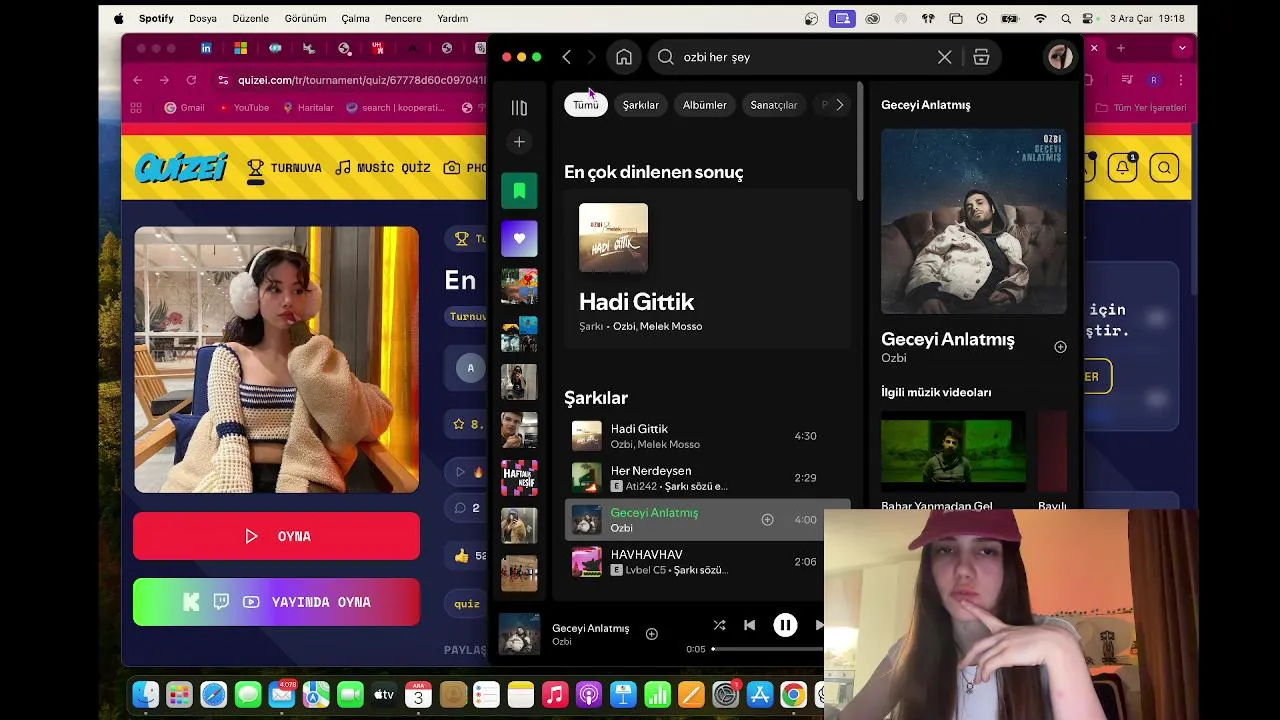Click YAYINDA OYNA button on Quizei
1280x720 pixels.
(x=276, y=602)
